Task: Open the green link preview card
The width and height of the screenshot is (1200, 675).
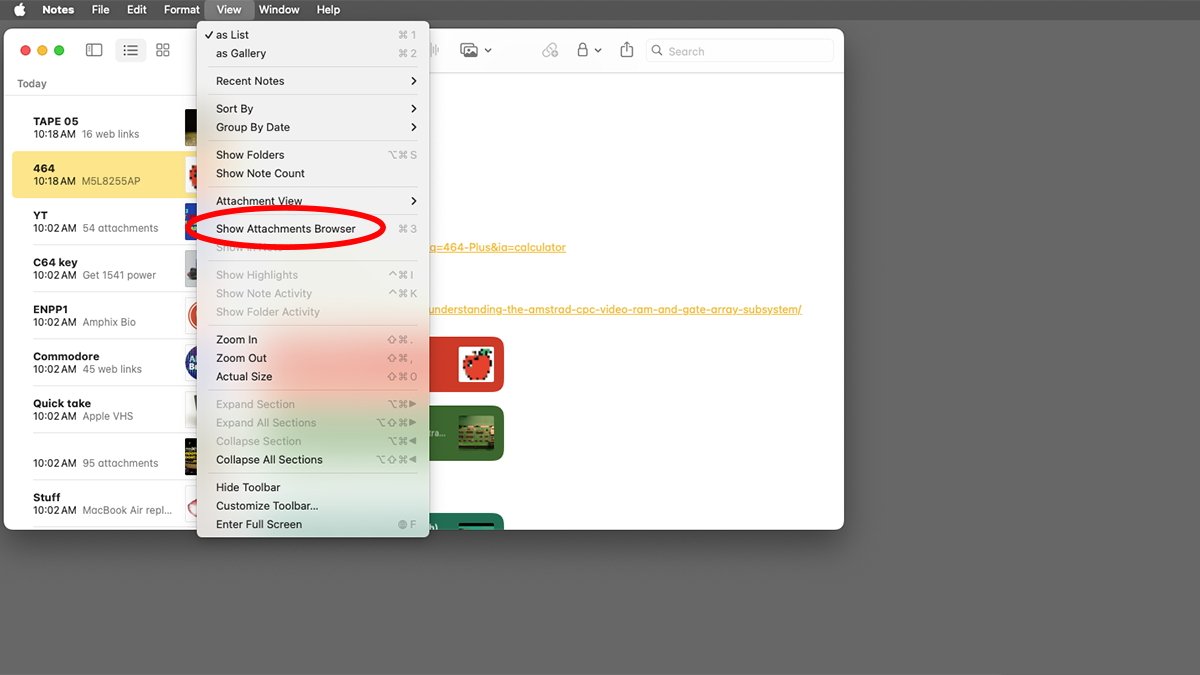Action: 466,433
